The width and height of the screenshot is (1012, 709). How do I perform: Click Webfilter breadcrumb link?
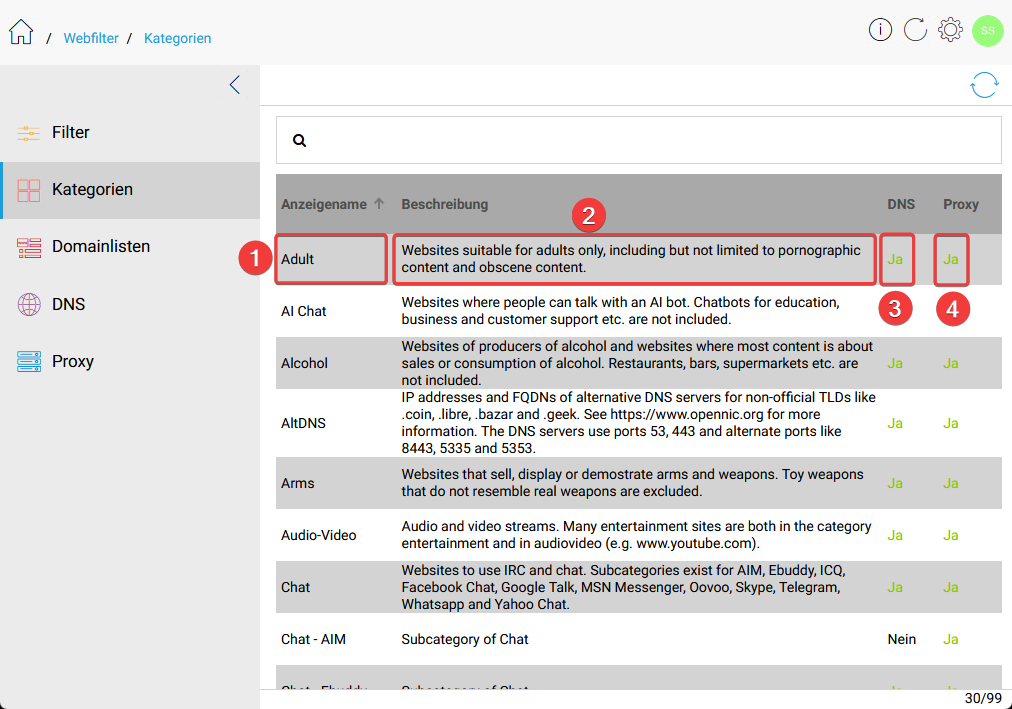[91, 38]
